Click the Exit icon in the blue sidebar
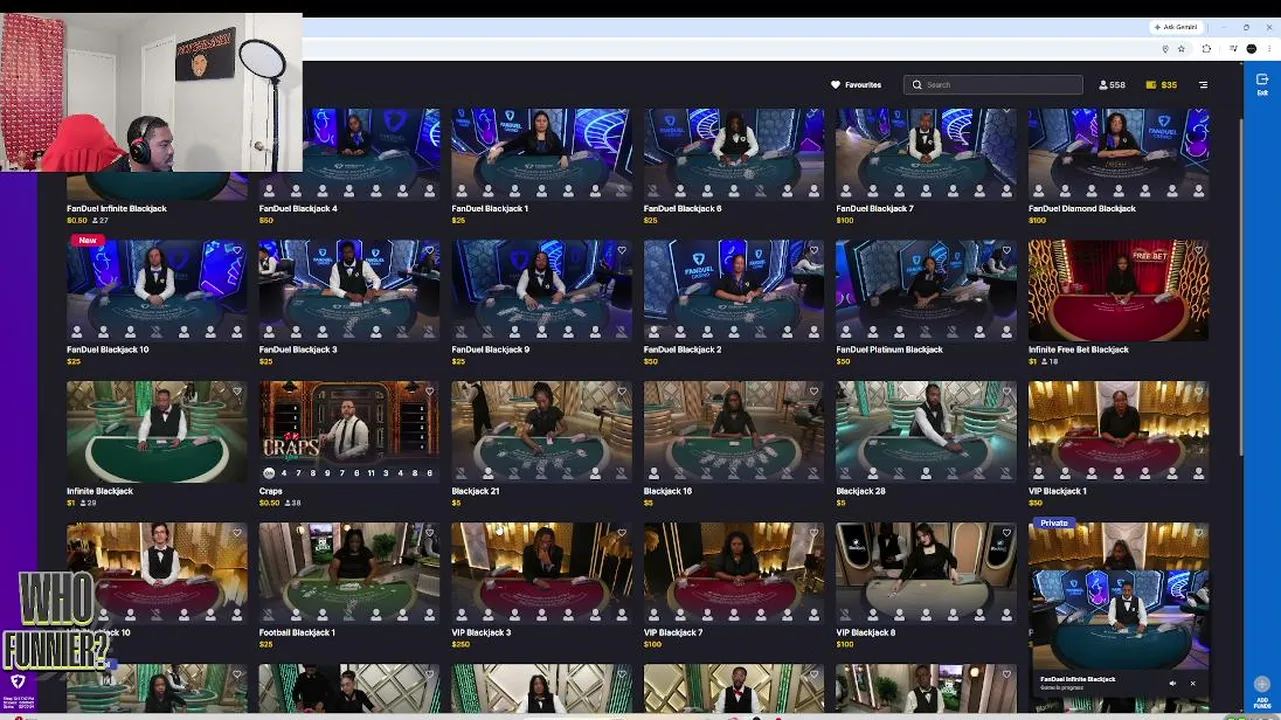This screenshot has width=1281, height=720. [1262, 80]
